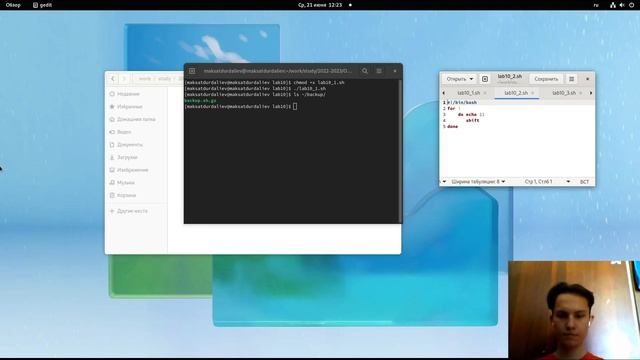Close the gedit window

[x=588, y=79]
